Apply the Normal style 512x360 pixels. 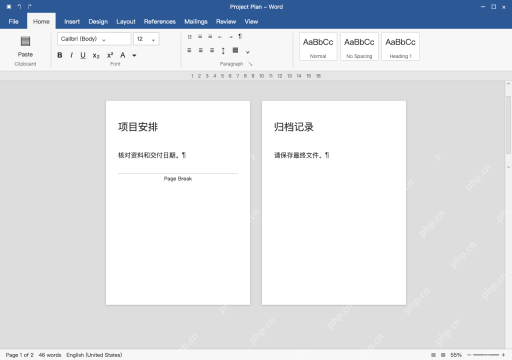[x=318, y=47]
